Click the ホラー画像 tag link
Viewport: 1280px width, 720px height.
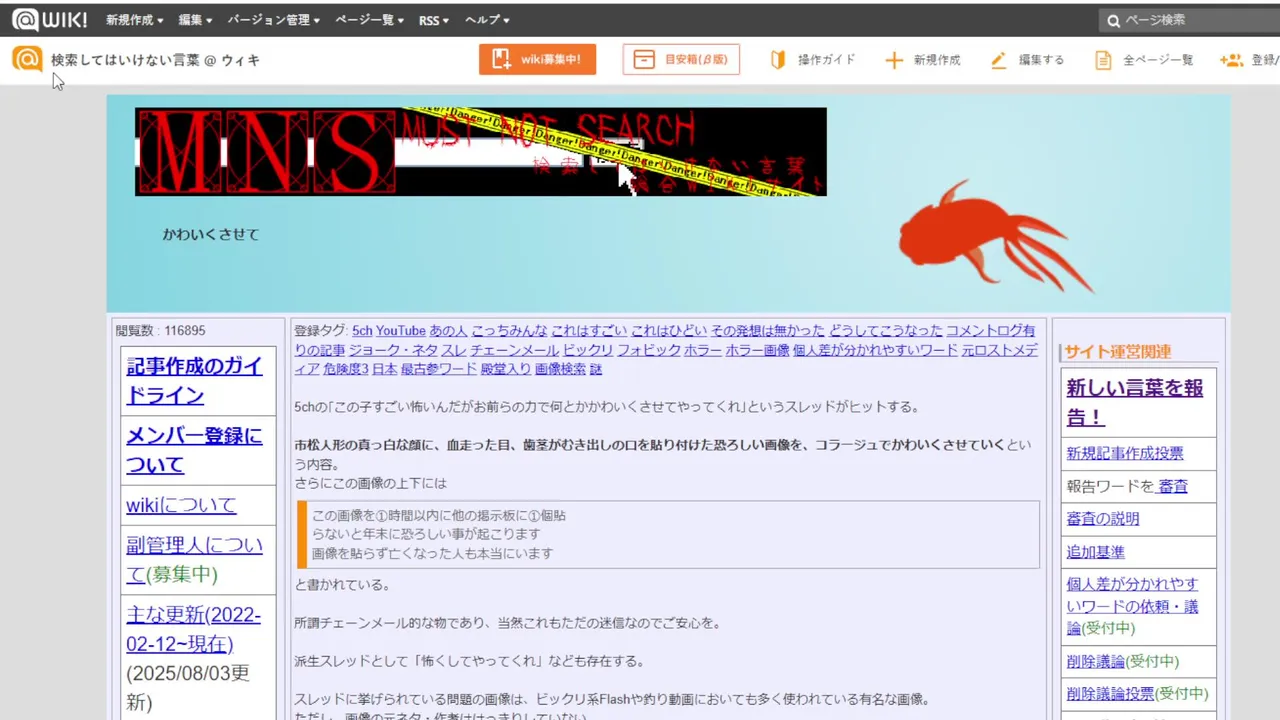[x=757, y=350]
